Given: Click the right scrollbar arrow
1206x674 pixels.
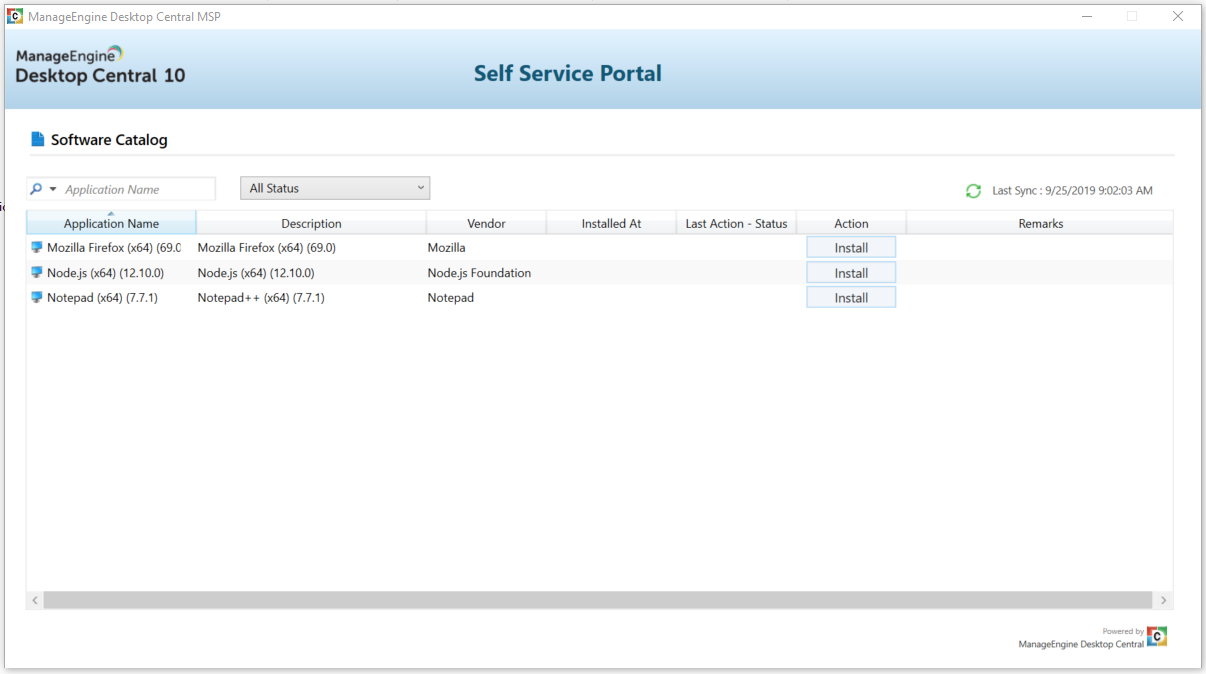Looking at the screenshot, I should pos(1164,600).
